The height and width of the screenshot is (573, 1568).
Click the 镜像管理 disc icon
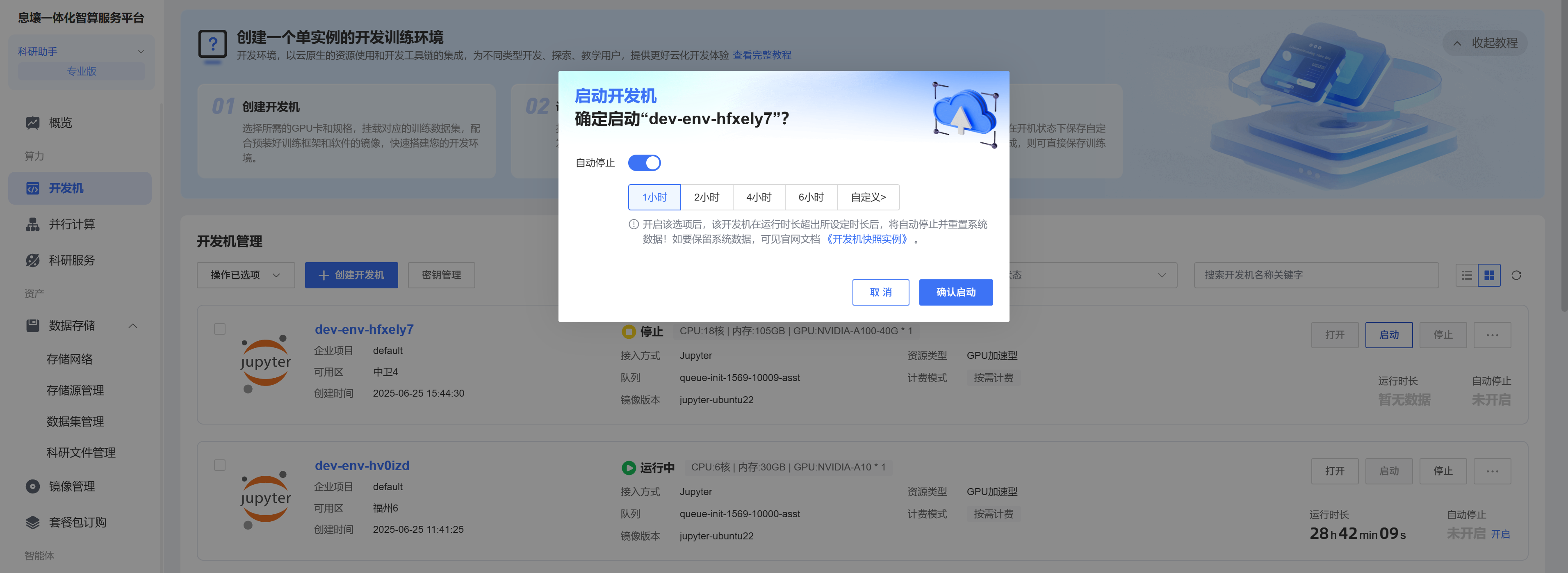(x=33, y=486)
